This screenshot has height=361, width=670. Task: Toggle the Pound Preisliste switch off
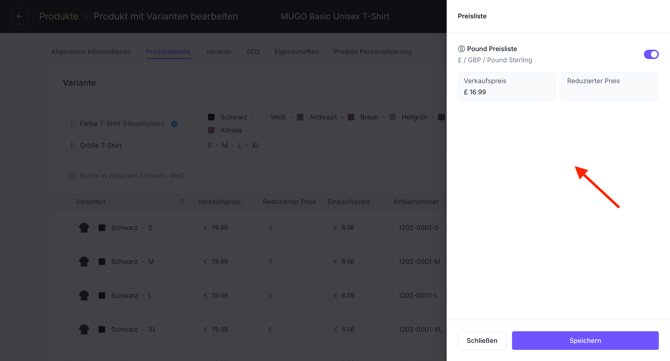[651, 54]
